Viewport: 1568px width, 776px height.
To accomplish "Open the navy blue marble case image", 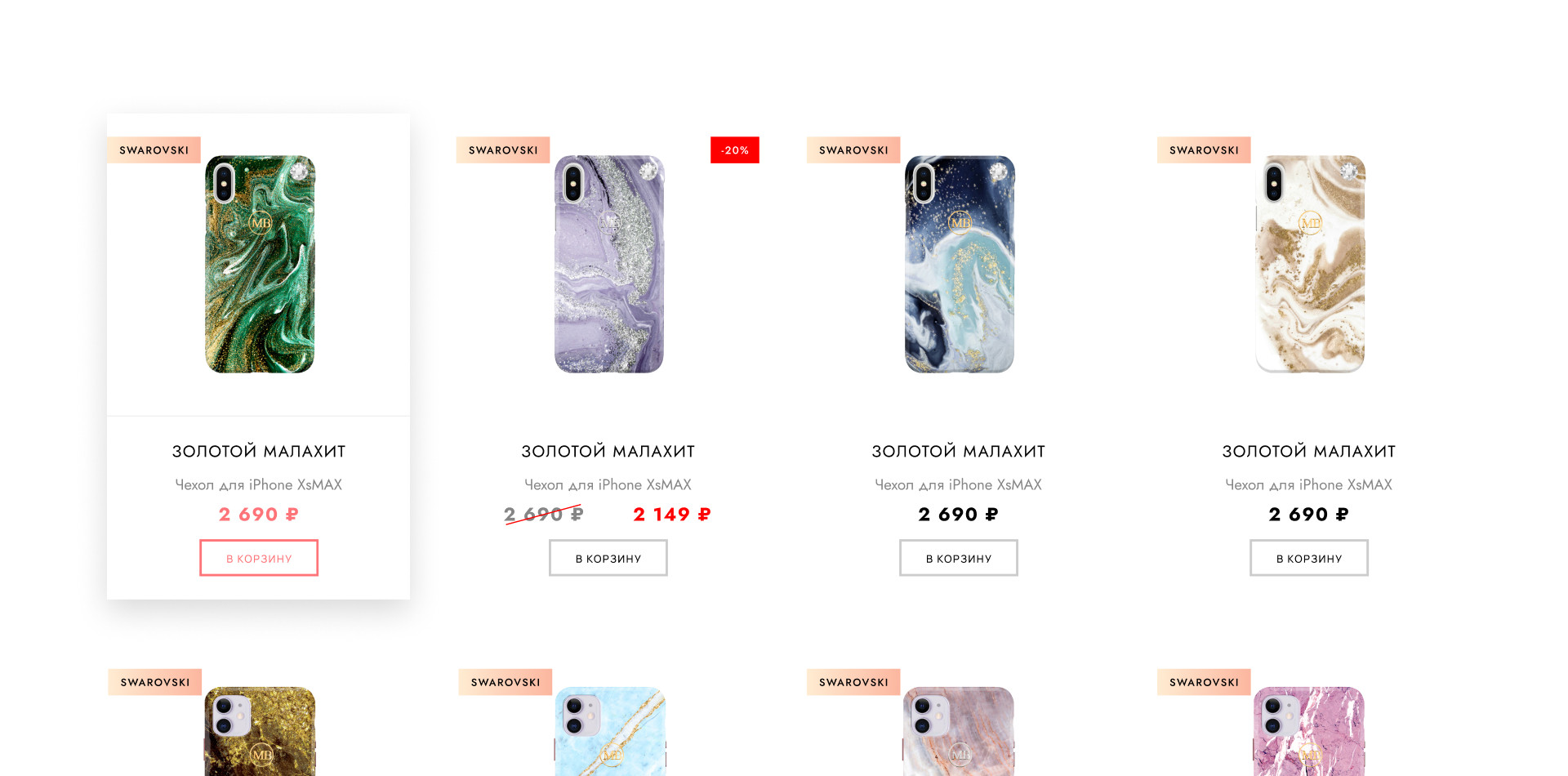I will 960,264.
